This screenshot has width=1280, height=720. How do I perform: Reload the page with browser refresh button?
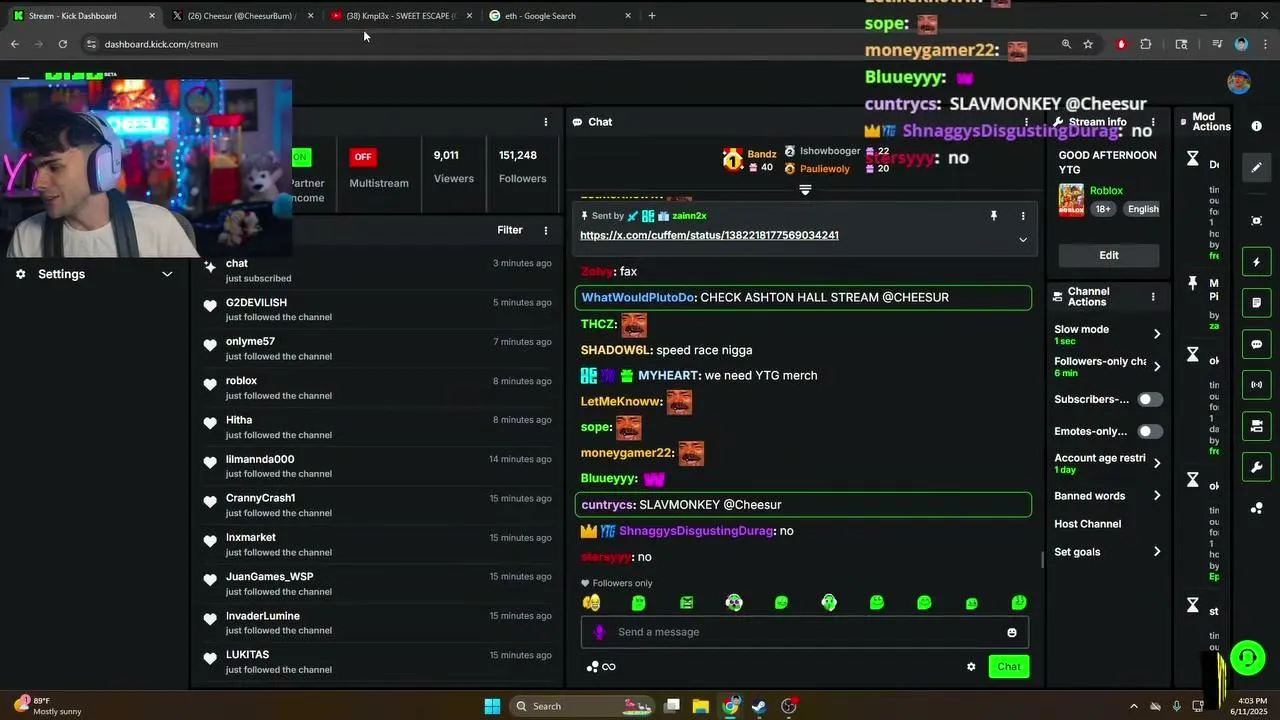pyautogui.click(x=63, y=44)
